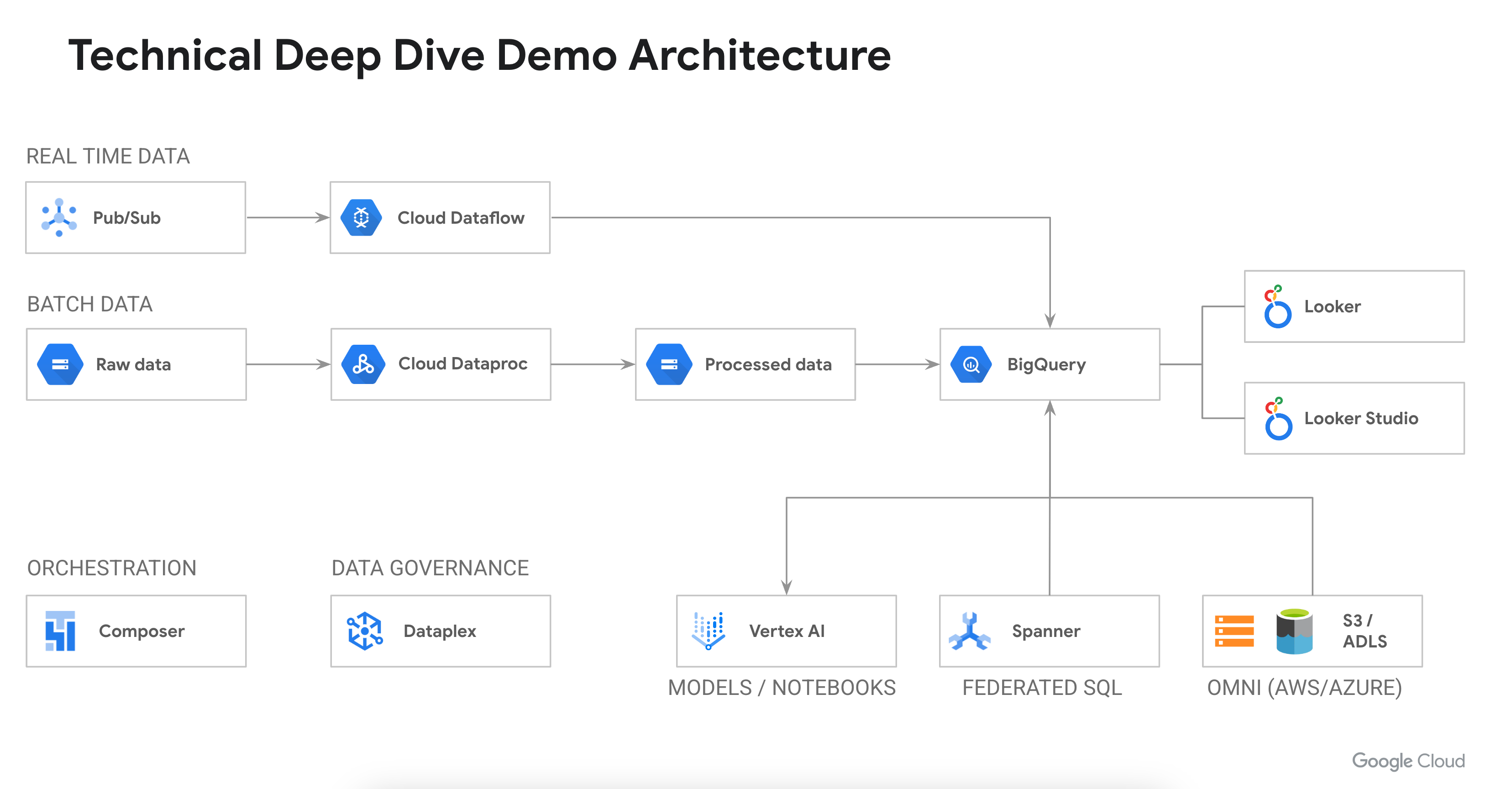This screenshot has height=789, width=1512.
Task: Select the OMNI (AWS/AZURE) label
Action: 1304,688
